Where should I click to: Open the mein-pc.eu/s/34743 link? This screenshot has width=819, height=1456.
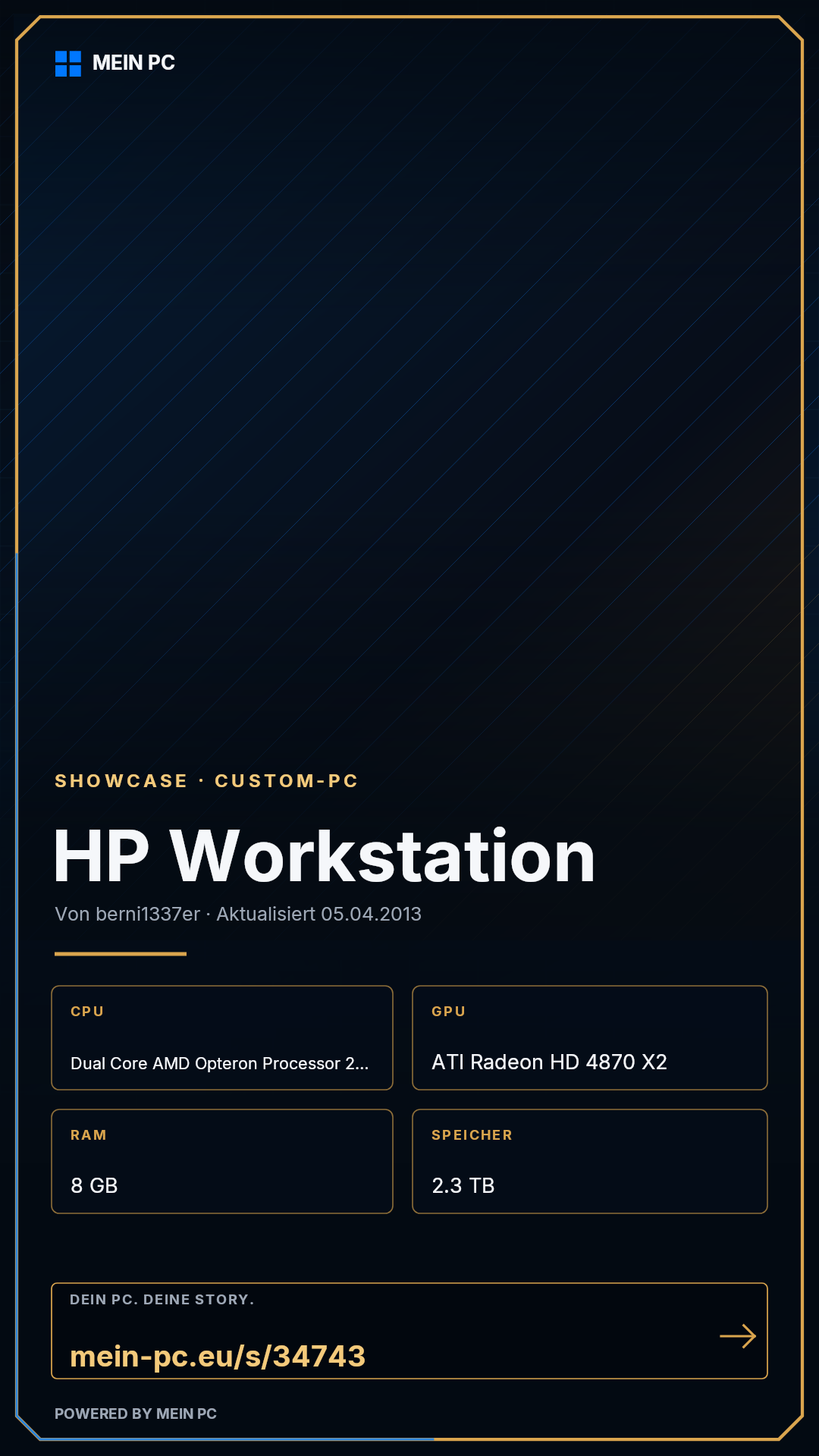tap(218, 1356)
